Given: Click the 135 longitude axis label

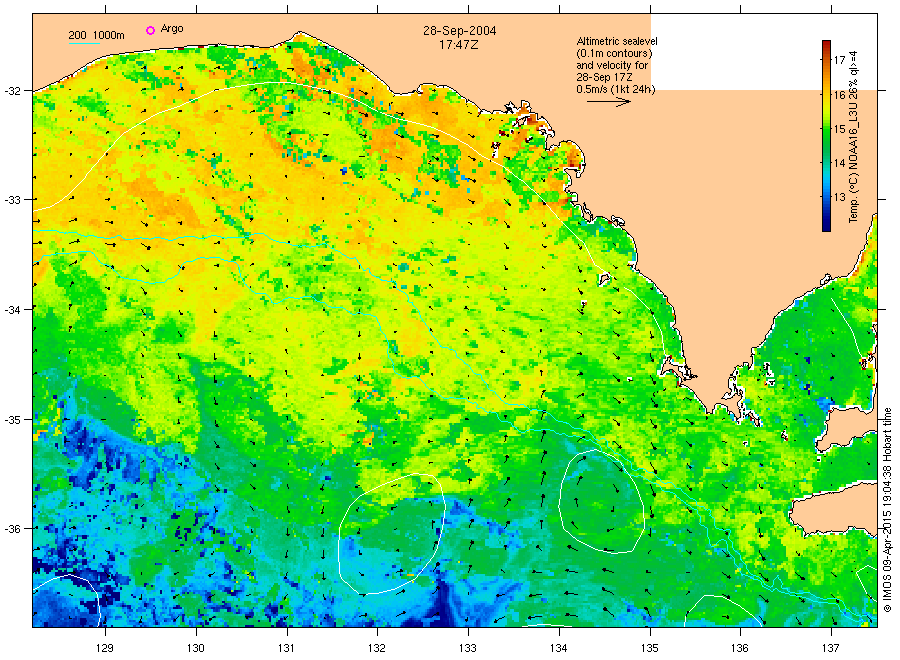Looking at the screenshot, I should pos(649,648).
